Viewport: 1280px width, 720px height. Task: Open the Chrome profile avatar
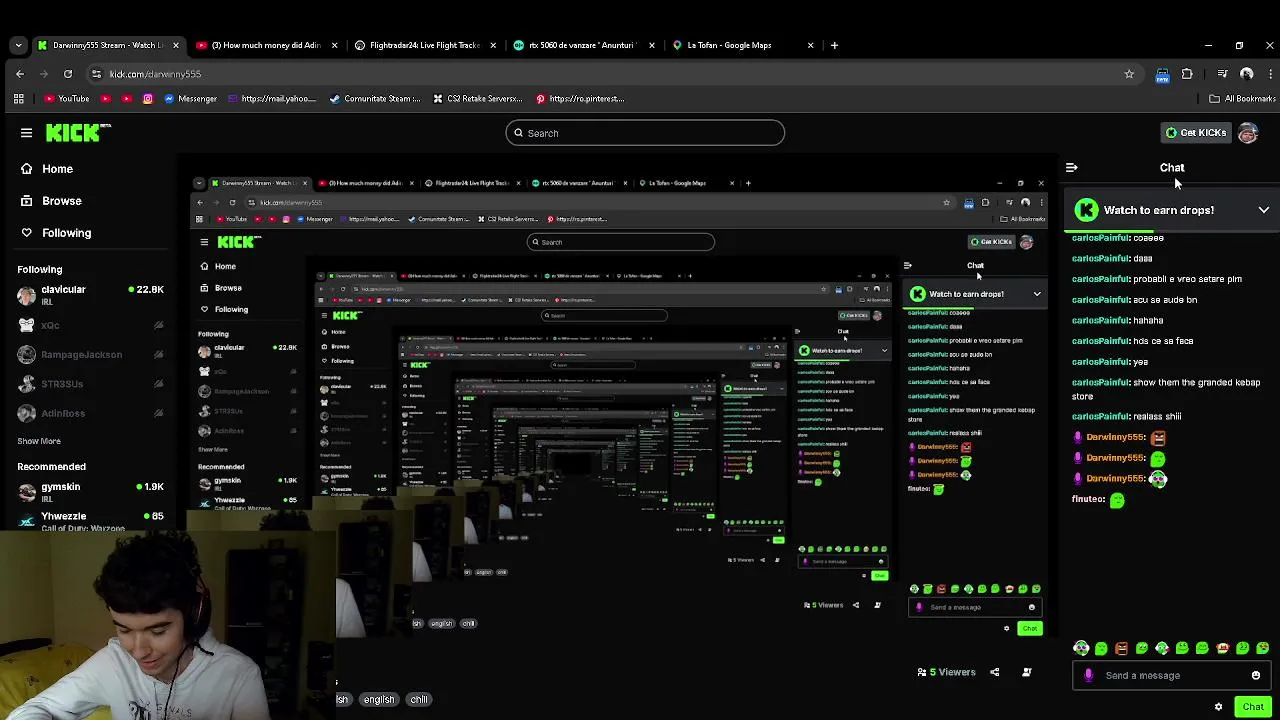[x=1247, y=74]
